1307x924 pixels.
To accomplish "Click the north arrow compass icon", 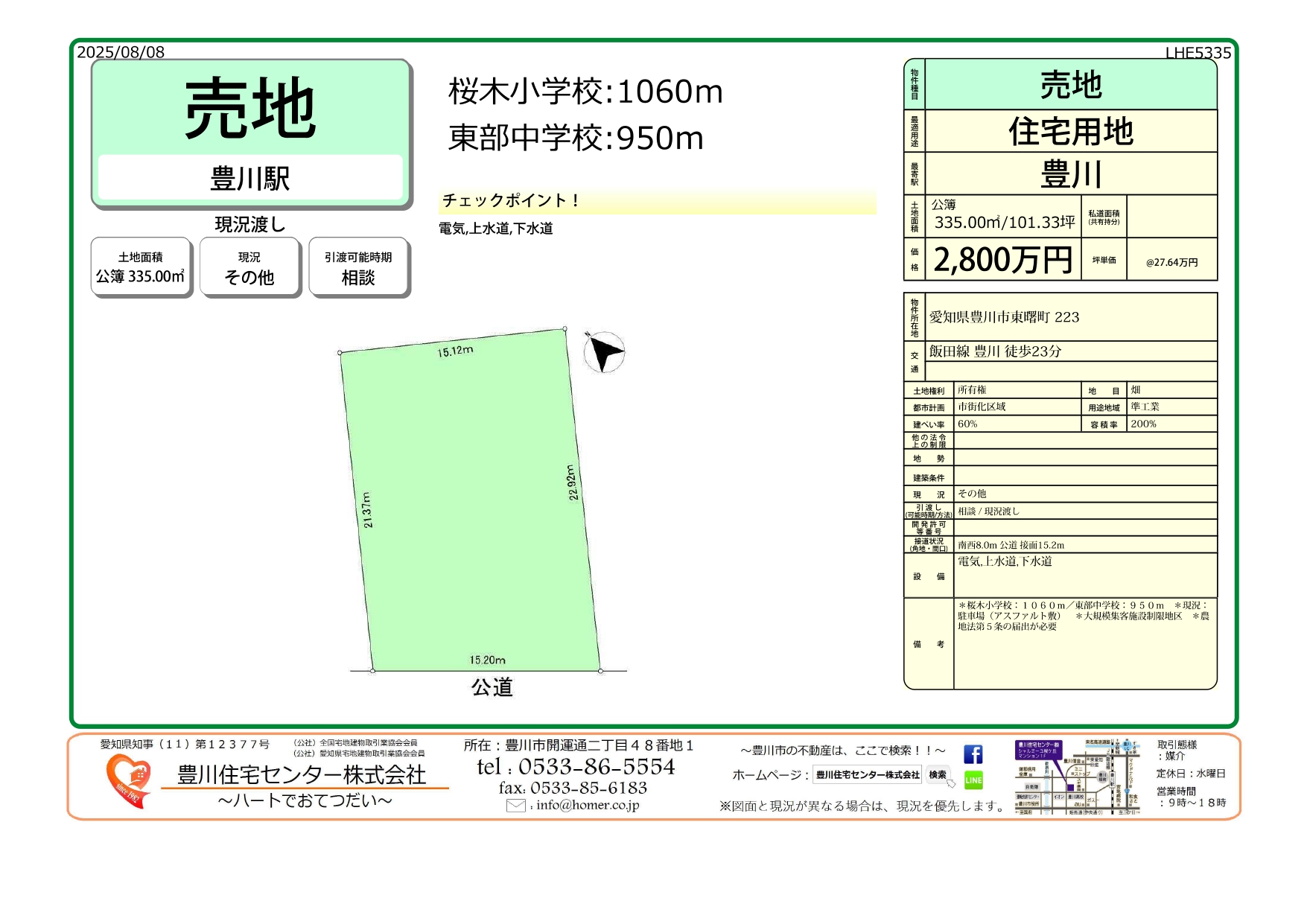I will [x=603, y=351].
